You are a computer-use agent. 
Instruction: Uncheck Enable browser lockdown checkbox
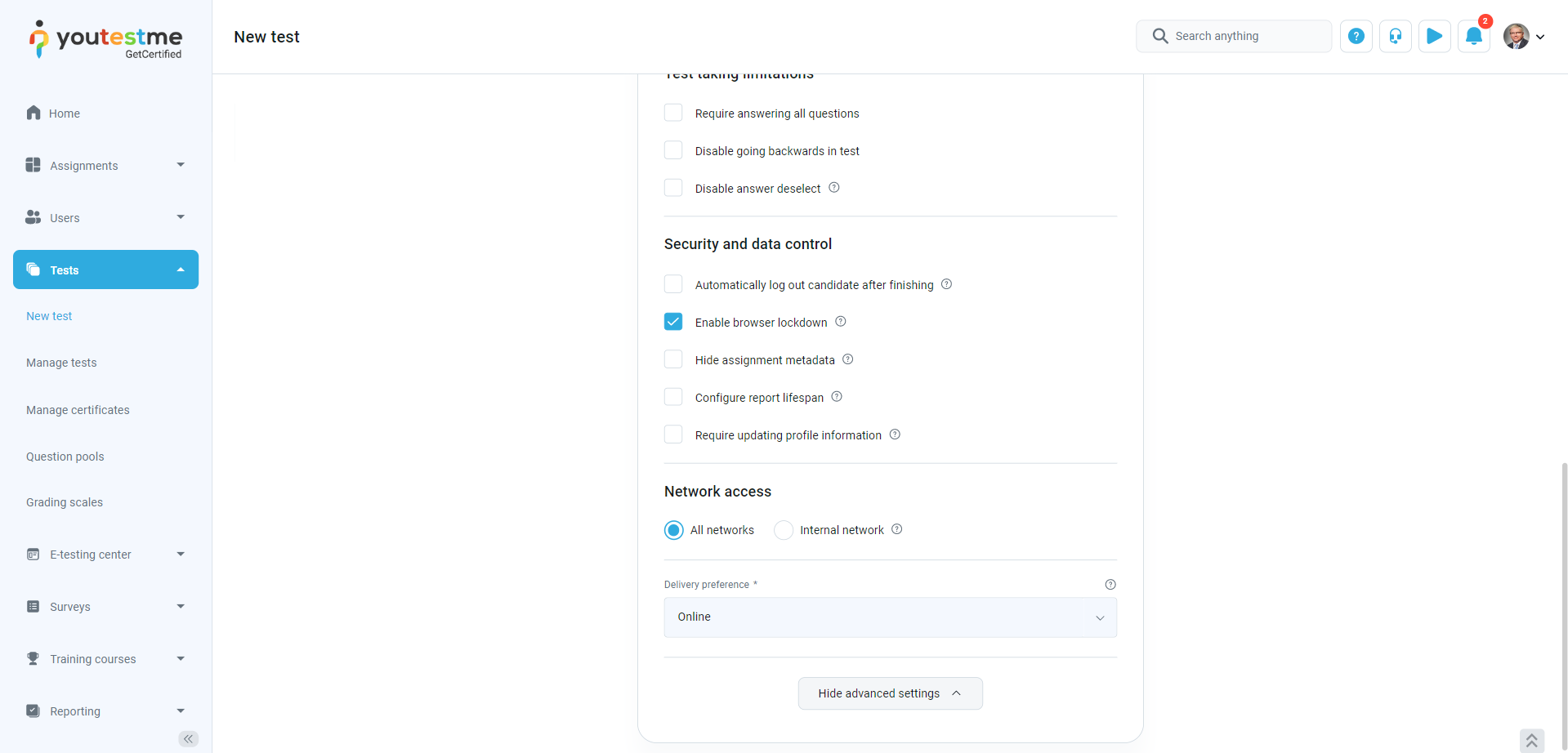pyautogui.click(x=673, y=322)
